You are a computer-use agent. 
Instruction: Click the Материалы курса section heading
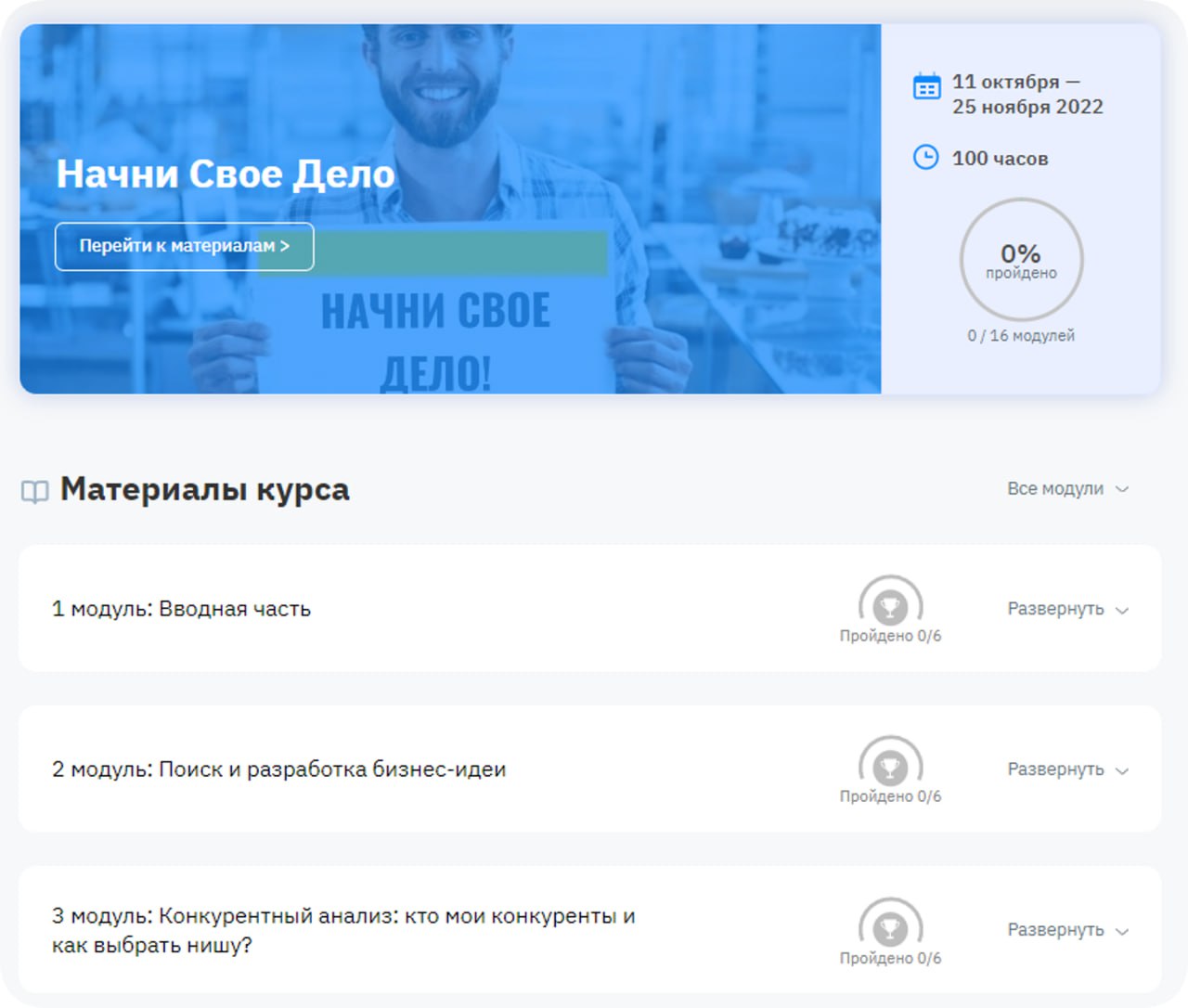[x=204, y=489]
